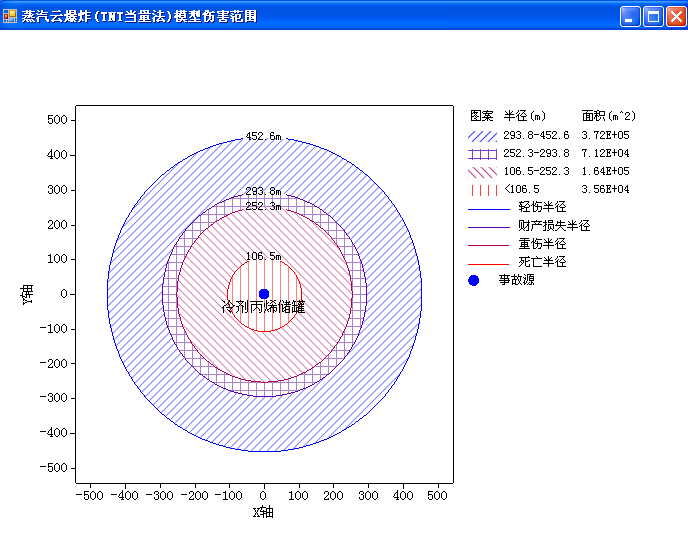Click the 252.3-293.8 radius range entry
The height and width of the screenshot is (542, 688).
coord(536,153)
